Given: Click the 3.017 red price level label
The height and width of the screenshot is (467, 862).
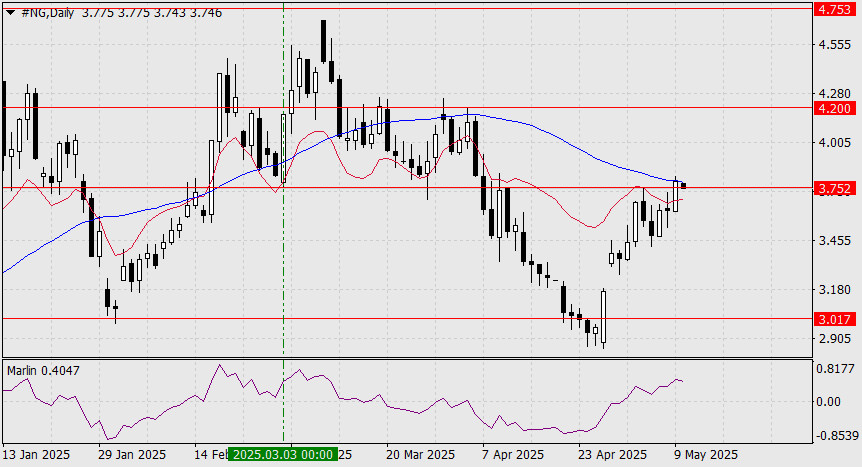Looking at the screenshot, I should [835, 319].
